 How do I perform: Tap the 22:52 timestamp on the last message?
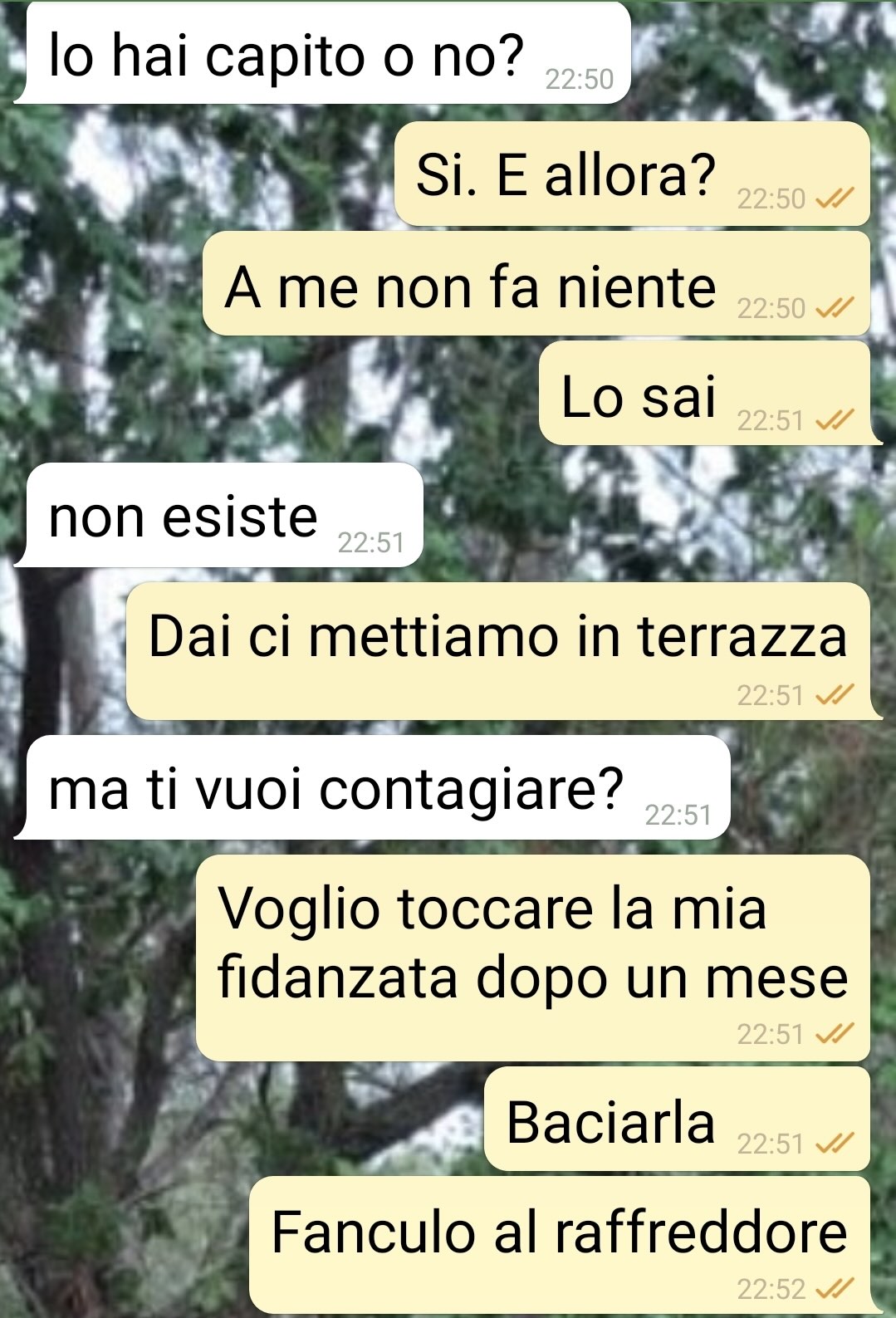coord(771,1288)
